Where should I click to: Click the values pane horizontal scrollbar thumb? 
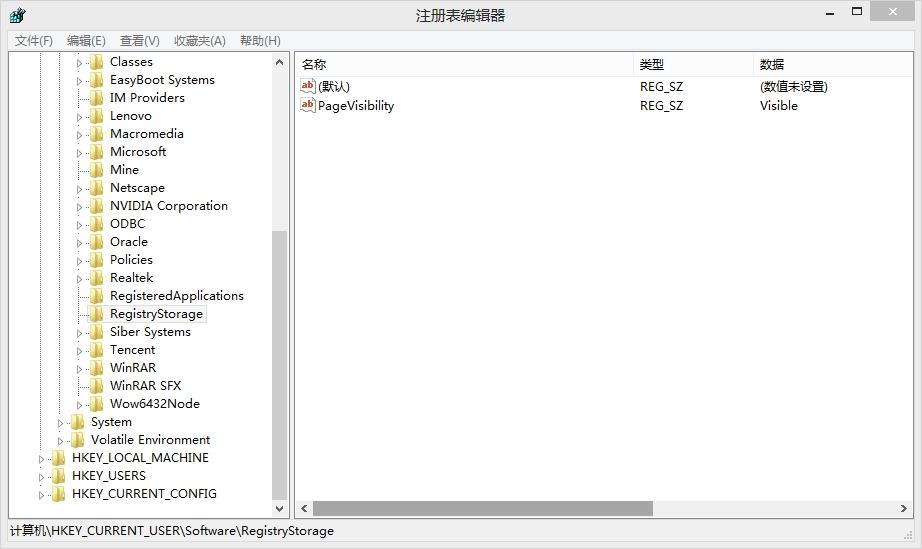[x=483, y=508]
